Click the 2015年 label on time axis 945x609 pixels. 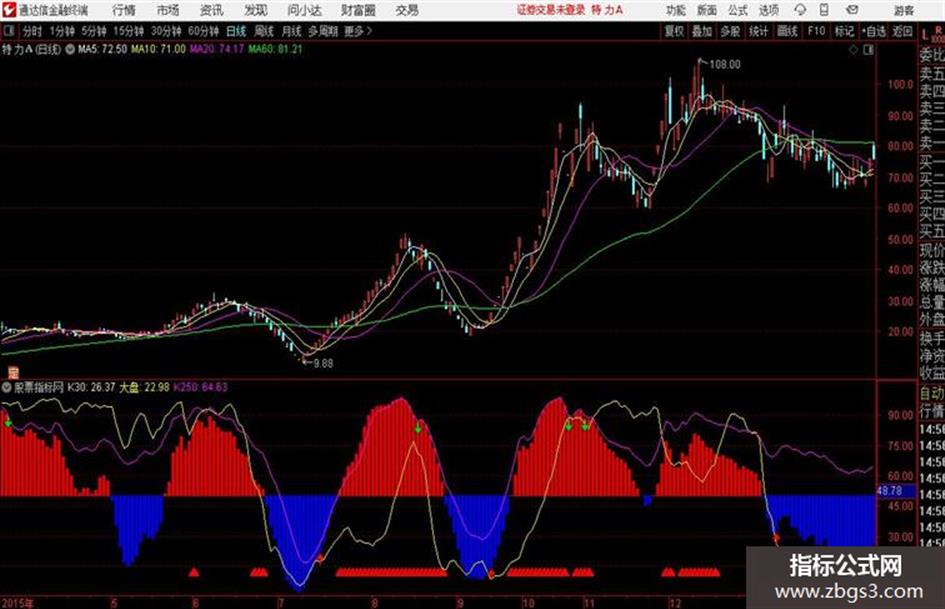pyautogui.click(x=18, y=603)
